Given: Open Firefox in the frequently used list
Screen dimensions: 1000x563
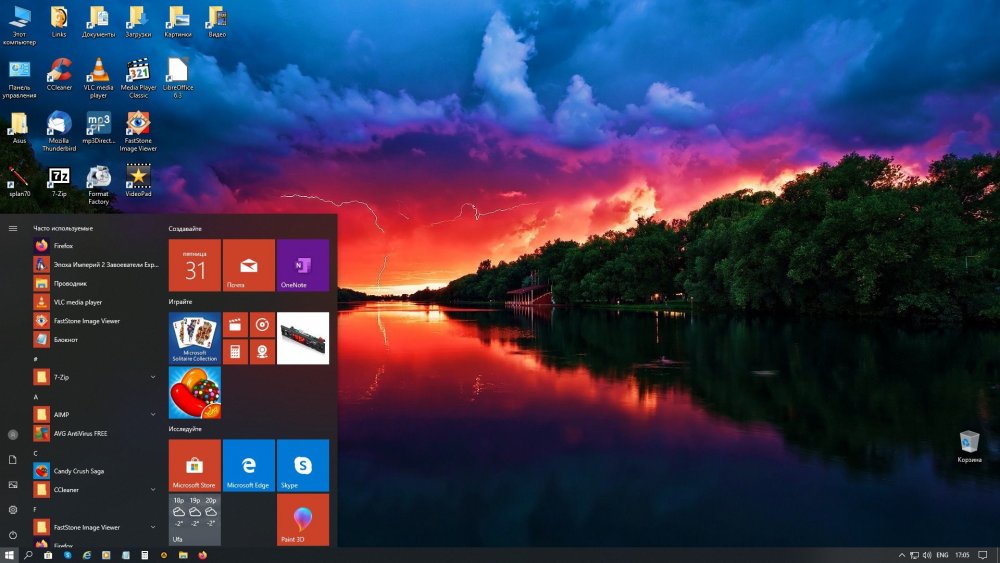Looking at the screenshot, I should pyautogui.click(x=96, y=245).
